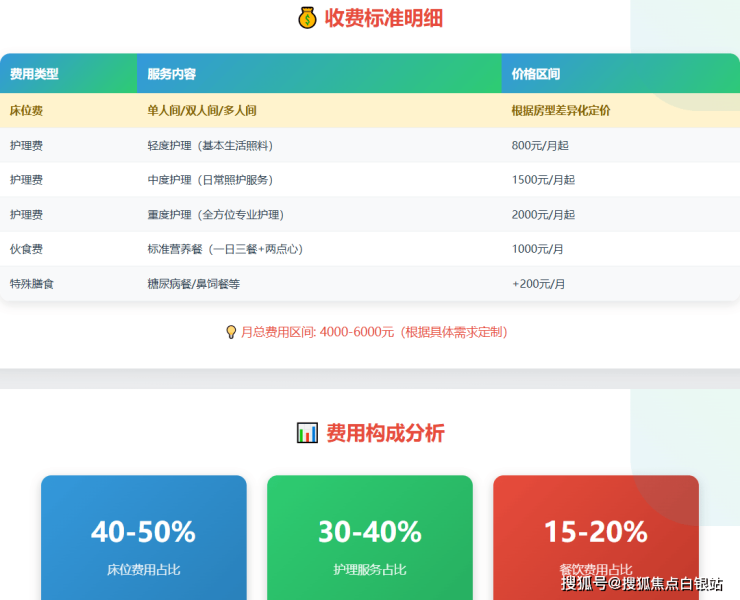
Task: Click the 搜狐号@搜狐焦点白银站 watermark
Action: pos(641,584)
